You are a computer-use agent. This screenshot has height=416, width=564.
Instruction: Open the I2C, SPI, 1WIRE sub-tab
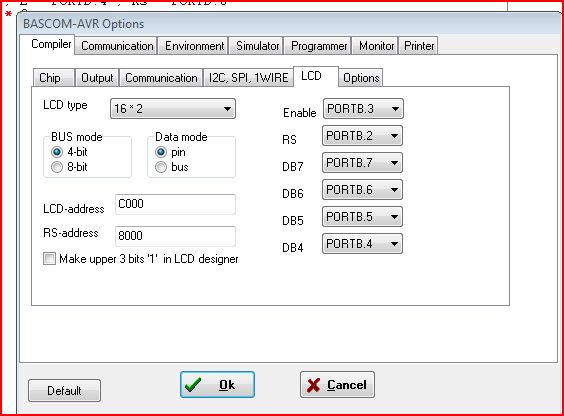pyautogui.click(x=249, y=78)
